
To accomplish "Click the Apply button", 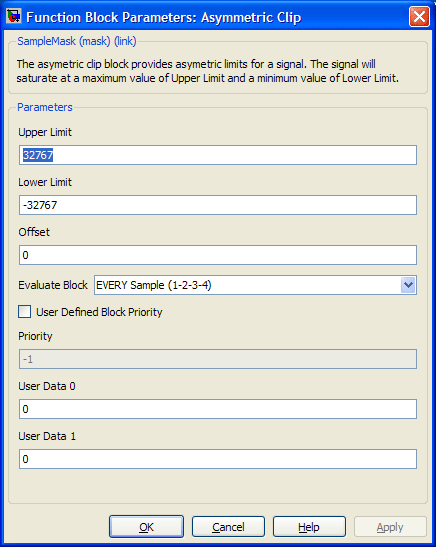I will [390, 527].
